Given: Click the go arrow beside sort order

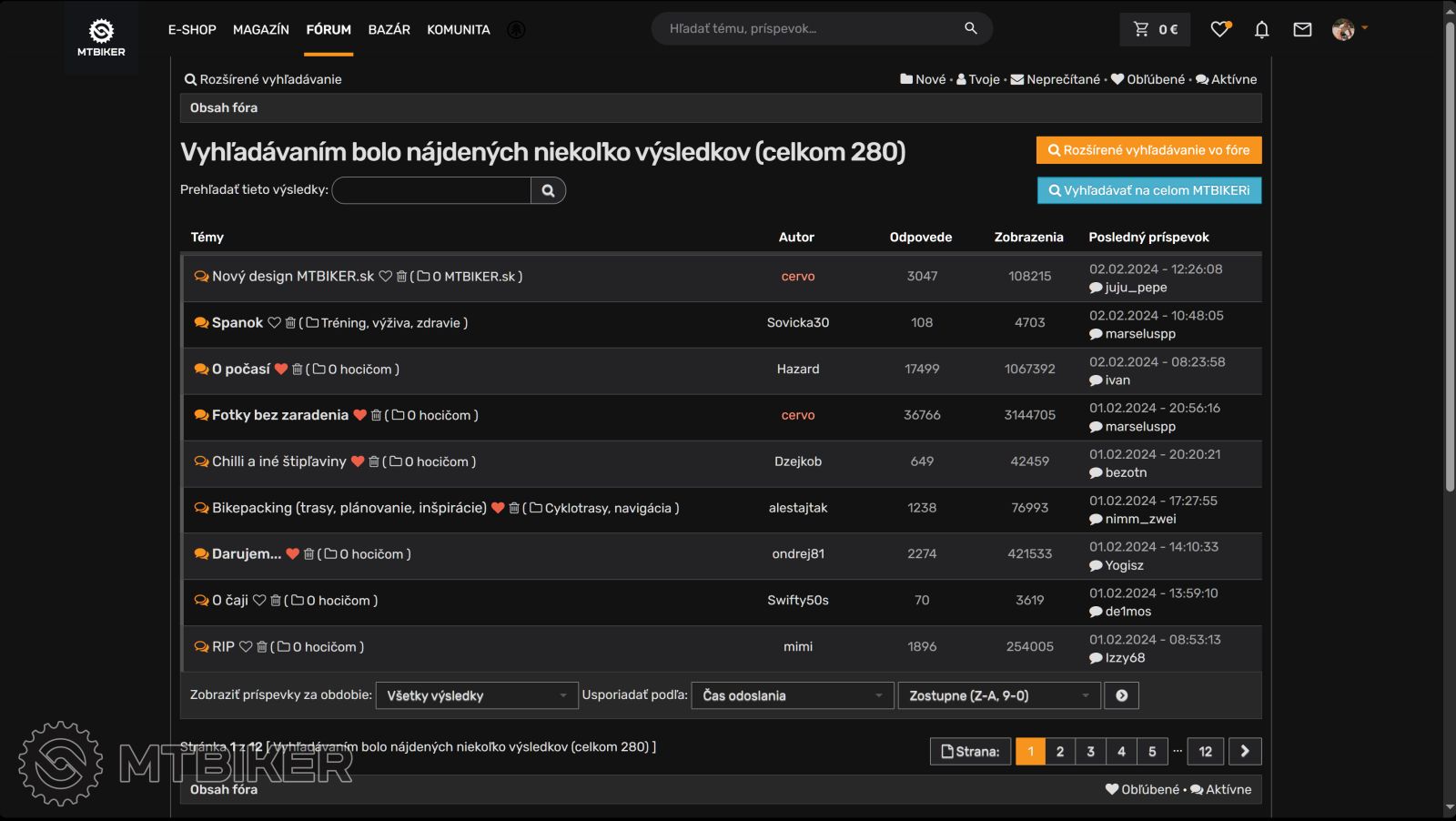Looking at the screenshot, I should point(1121,695).
